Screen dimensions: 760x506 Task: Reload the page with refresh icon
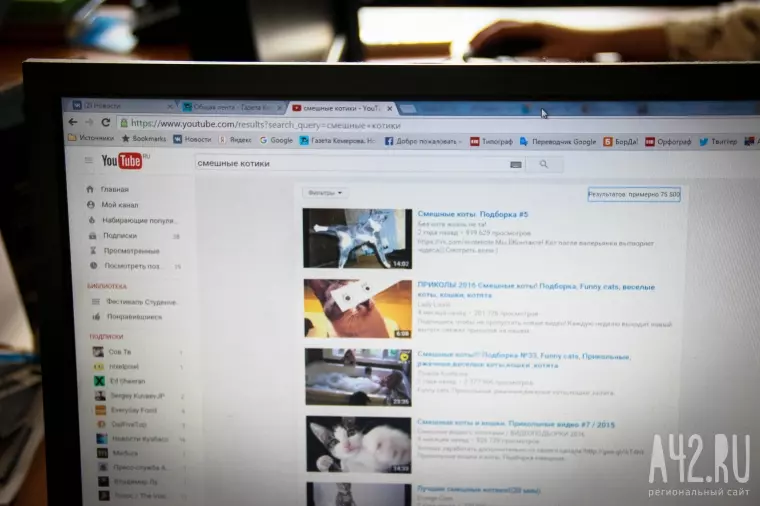click(x=106, y=122)
